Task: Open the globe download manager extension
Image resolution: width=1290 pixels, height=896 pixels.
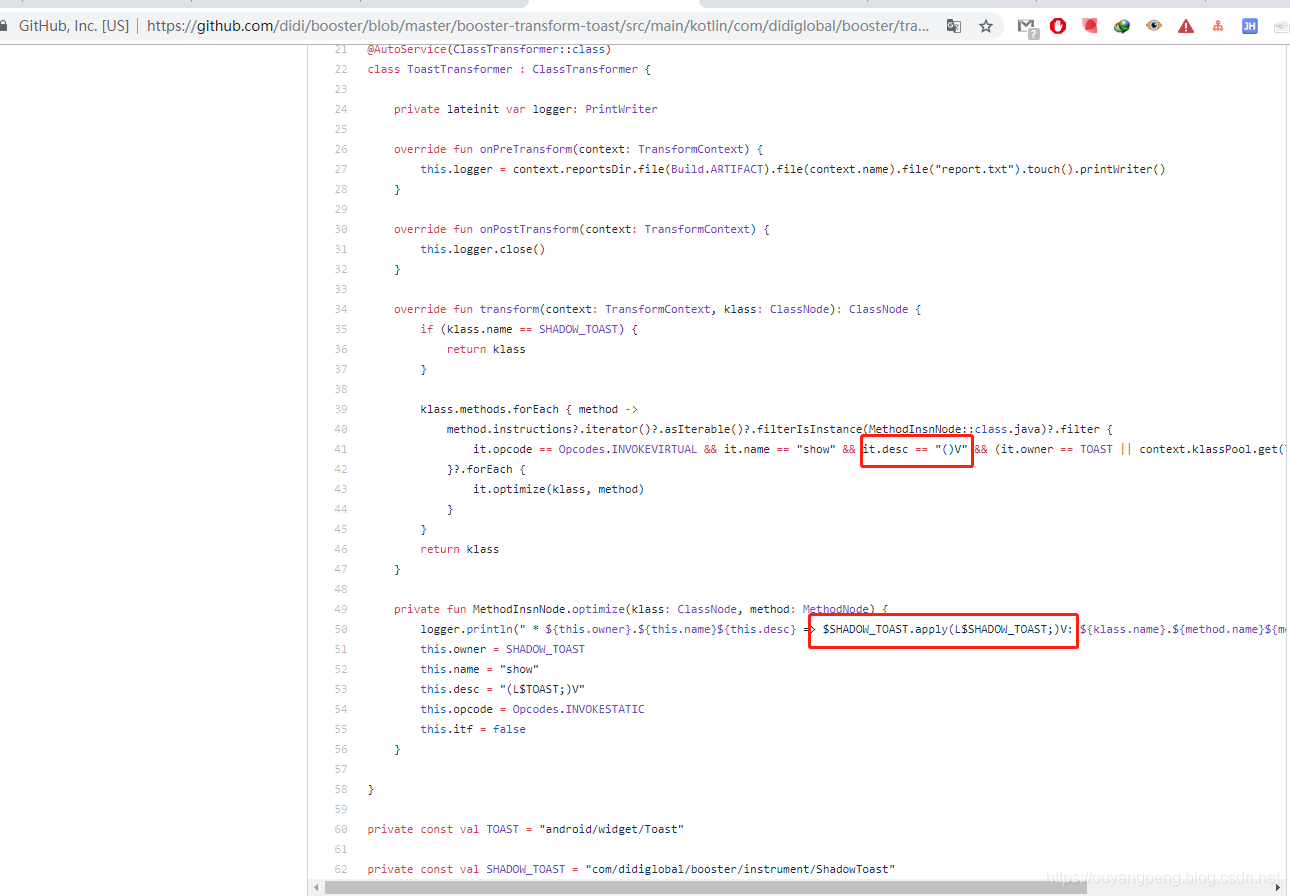Action: 1122,26
